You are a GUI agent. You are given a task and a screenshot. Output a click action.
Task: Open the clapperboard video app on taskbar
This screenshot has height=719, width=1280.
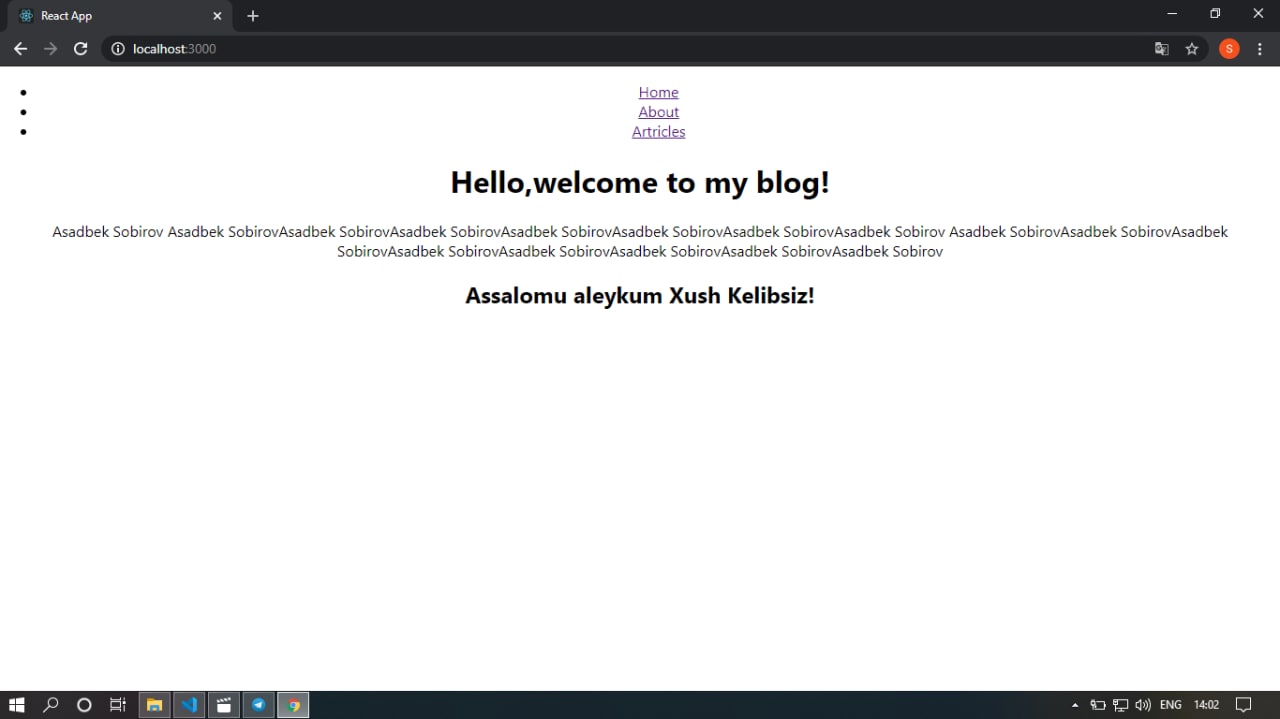pyautogui.click(x=223, y=705)
